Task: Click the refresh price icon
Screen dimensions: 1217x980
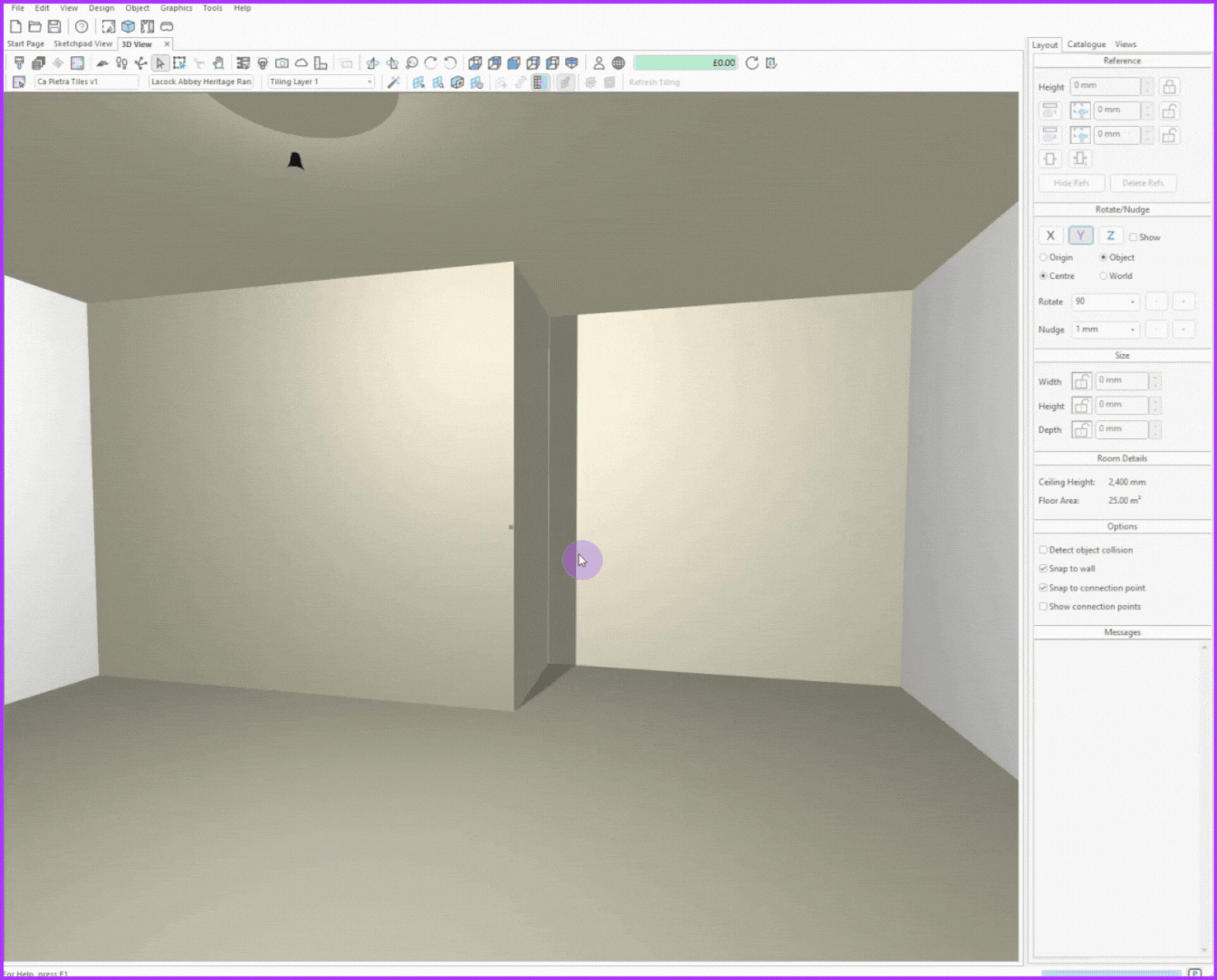Action: (x=752, y=62)
